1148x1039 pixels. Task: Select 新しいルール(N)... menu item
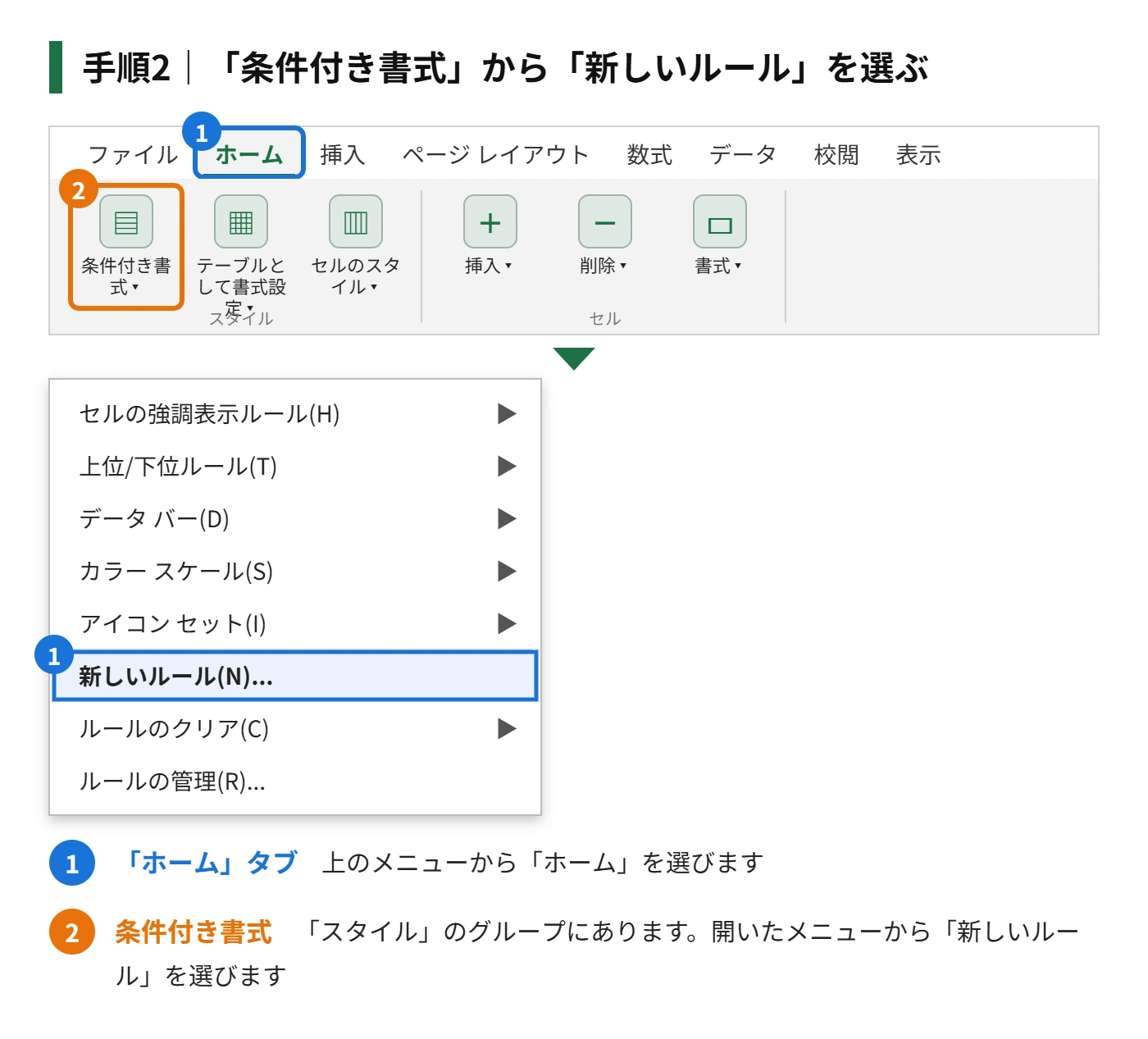(x=295, y=677)
